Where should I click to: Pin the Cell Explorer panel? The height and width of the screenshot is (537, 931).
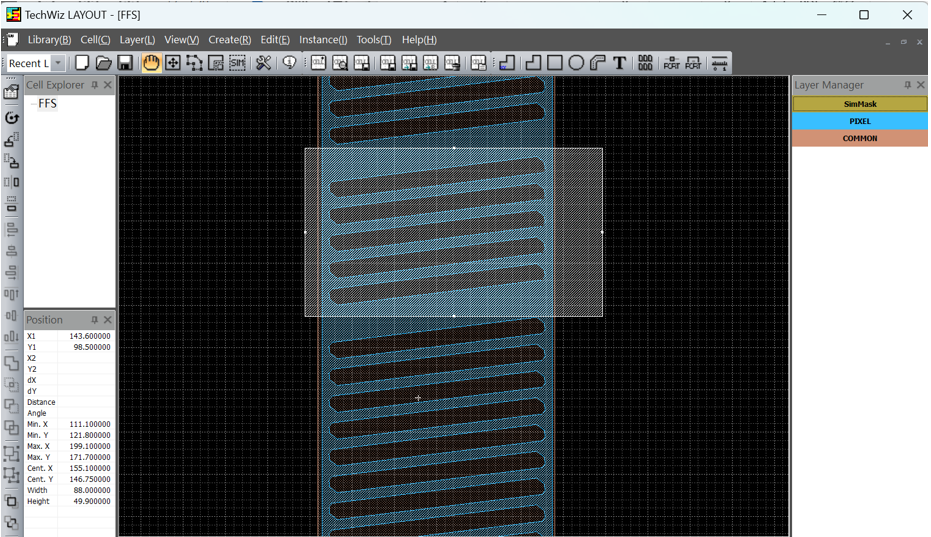pyautogui.click(x=95, y=86)
